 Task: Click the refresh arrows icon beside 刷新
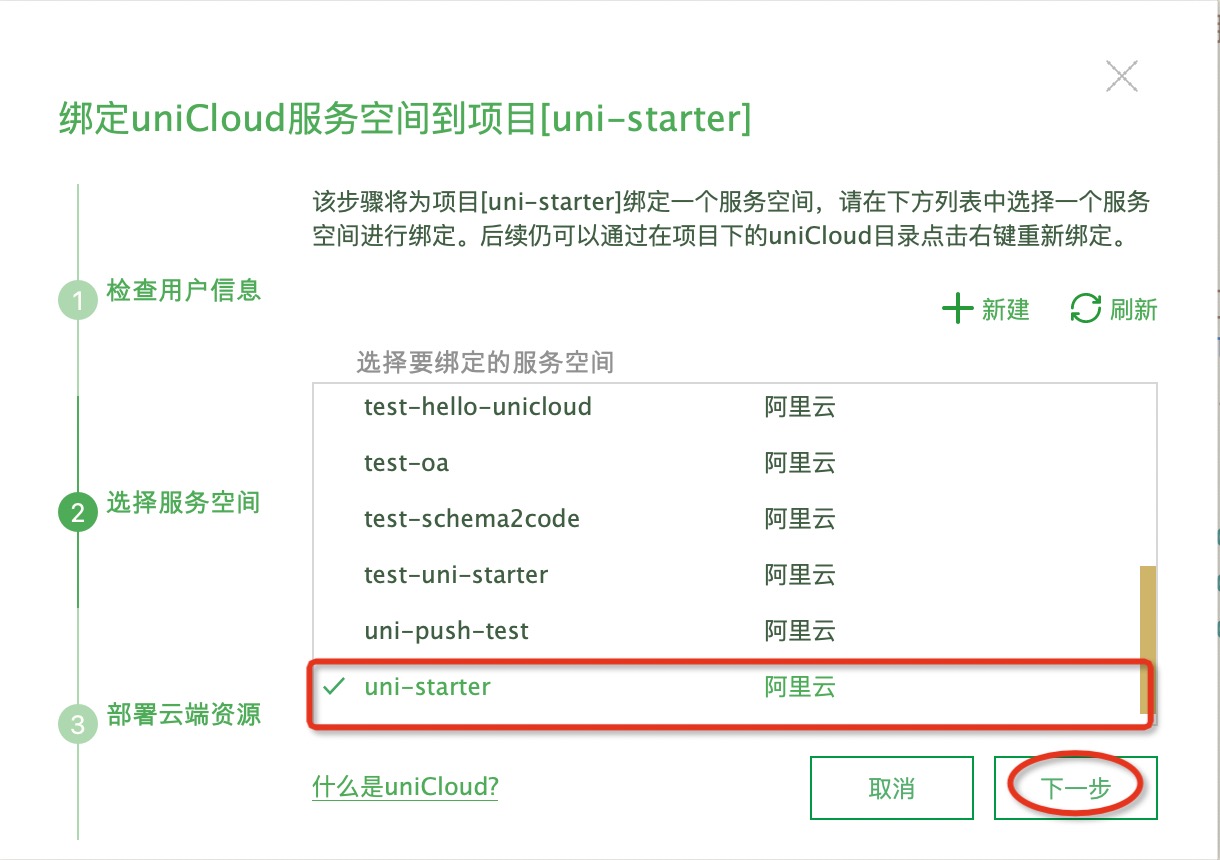(x=1085, y=309)
